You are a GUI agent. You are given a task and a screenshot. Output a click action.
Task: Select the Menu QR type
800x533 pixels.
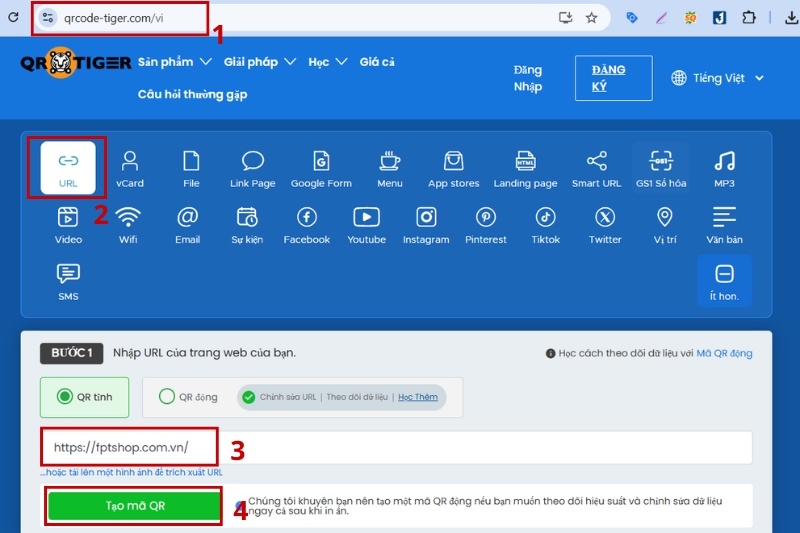pyautogui.click(x=390, y=169)
